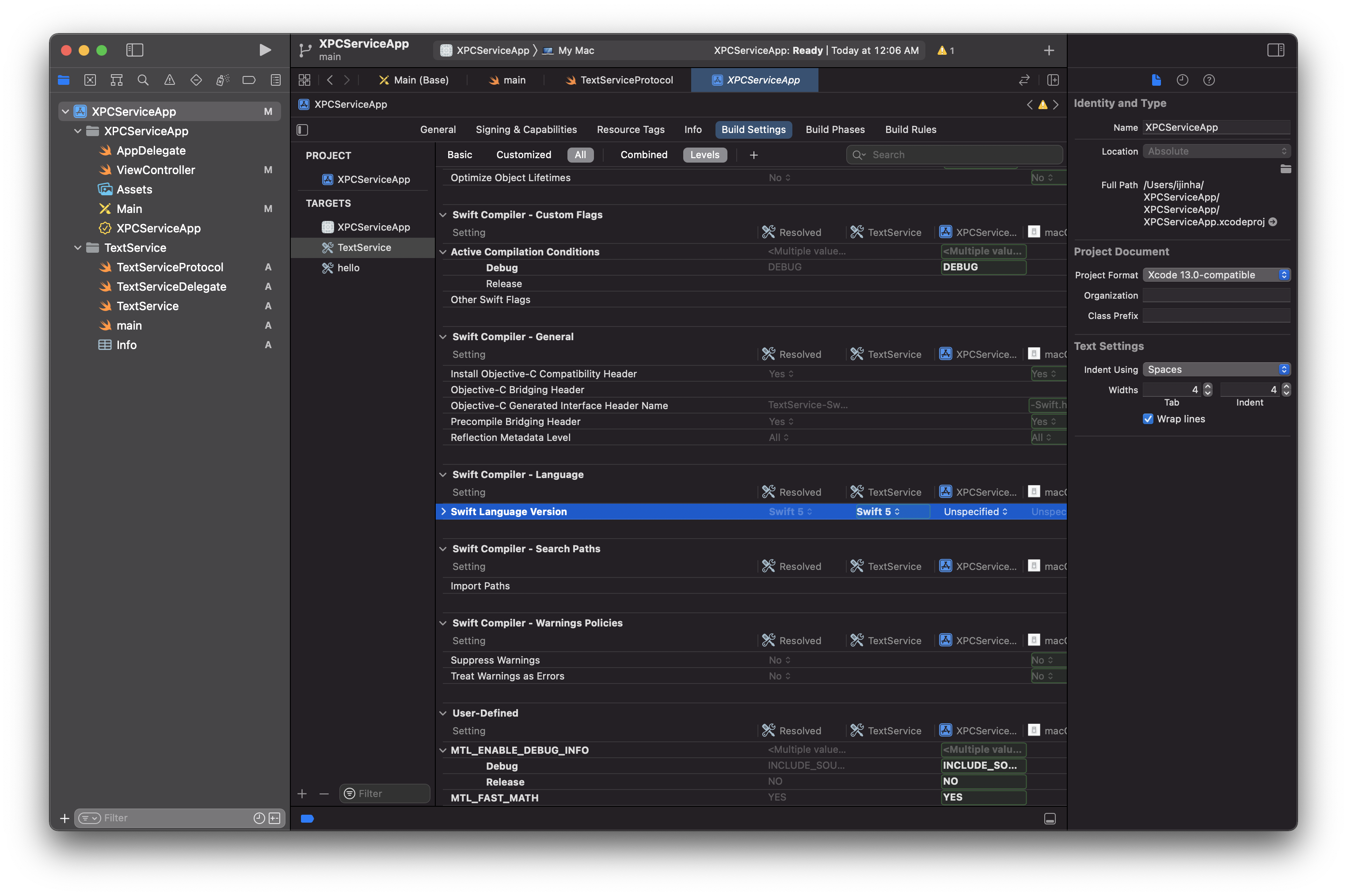Image resolution: width=1347 pixels, height=896 pixels.
Task: Hide the targets list sidebar toggle
Action: (303, 130)
